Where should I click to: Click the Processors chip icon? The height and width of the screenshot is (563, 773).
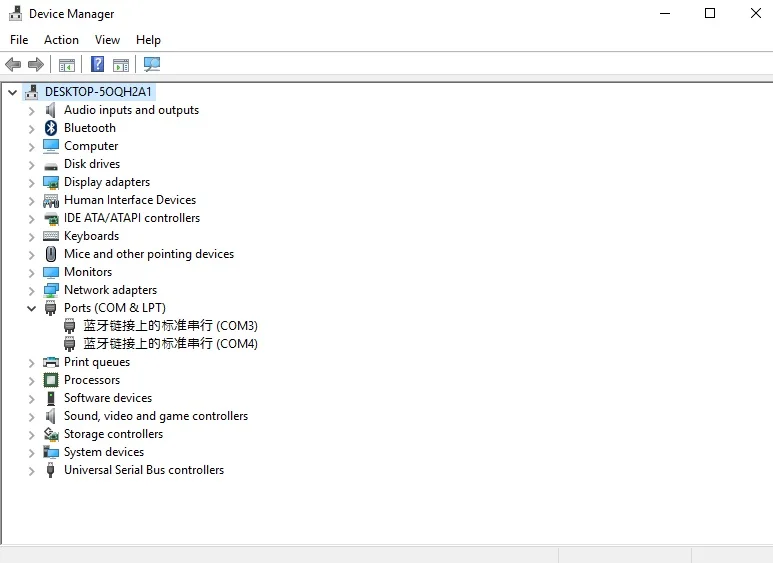[x=51, y=380]
